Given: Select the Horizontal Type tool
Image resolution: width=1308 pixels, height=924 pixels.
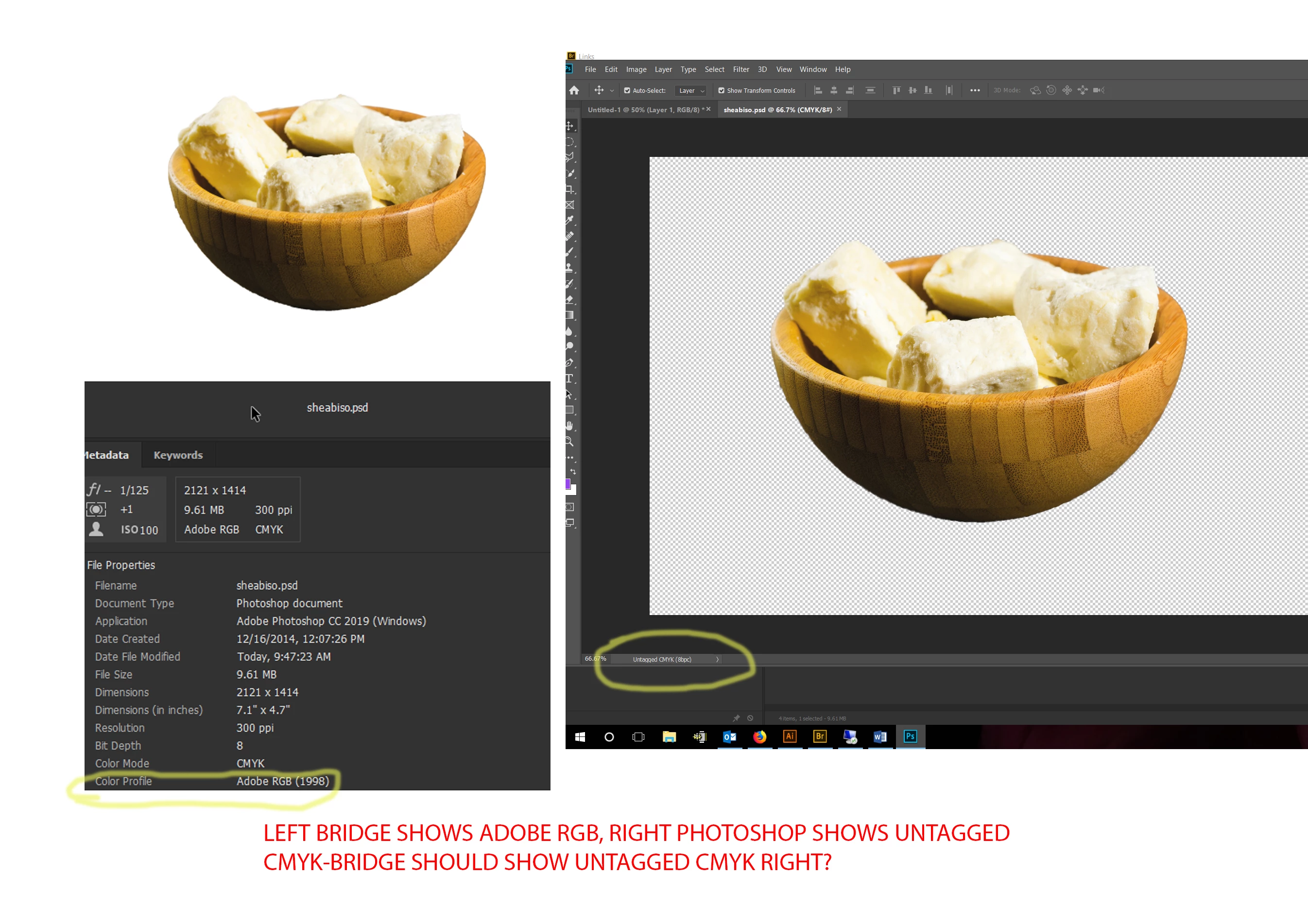Looking at the screenshot, I should [x=569, y=378].
